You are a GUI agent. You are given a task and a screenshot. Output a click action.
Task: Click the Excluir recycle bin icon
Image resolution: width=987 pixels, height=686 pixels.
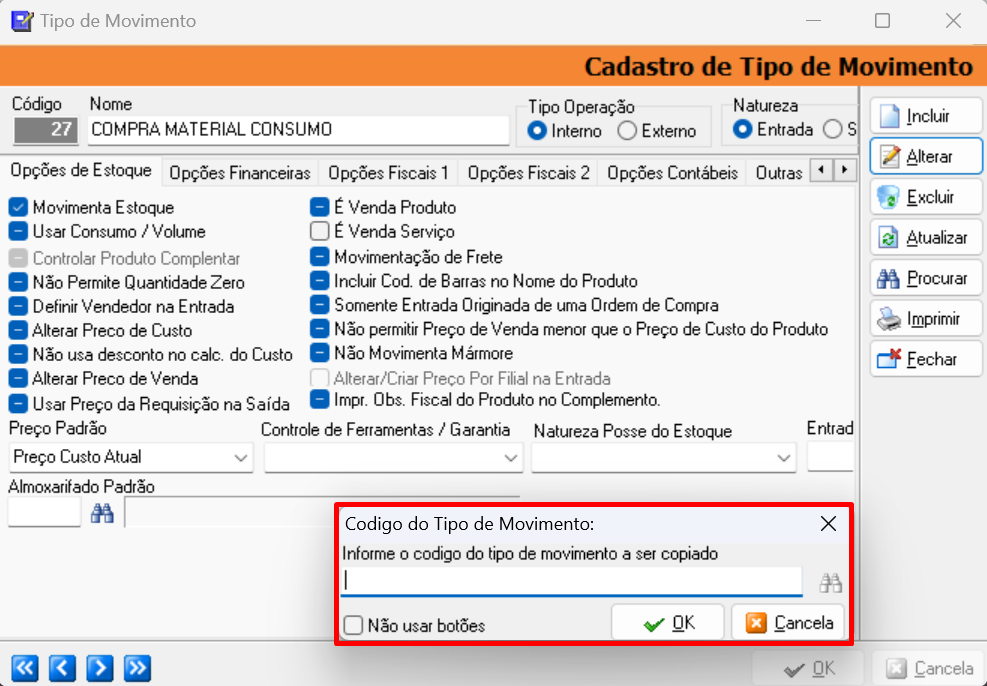[x=888, y=198]
